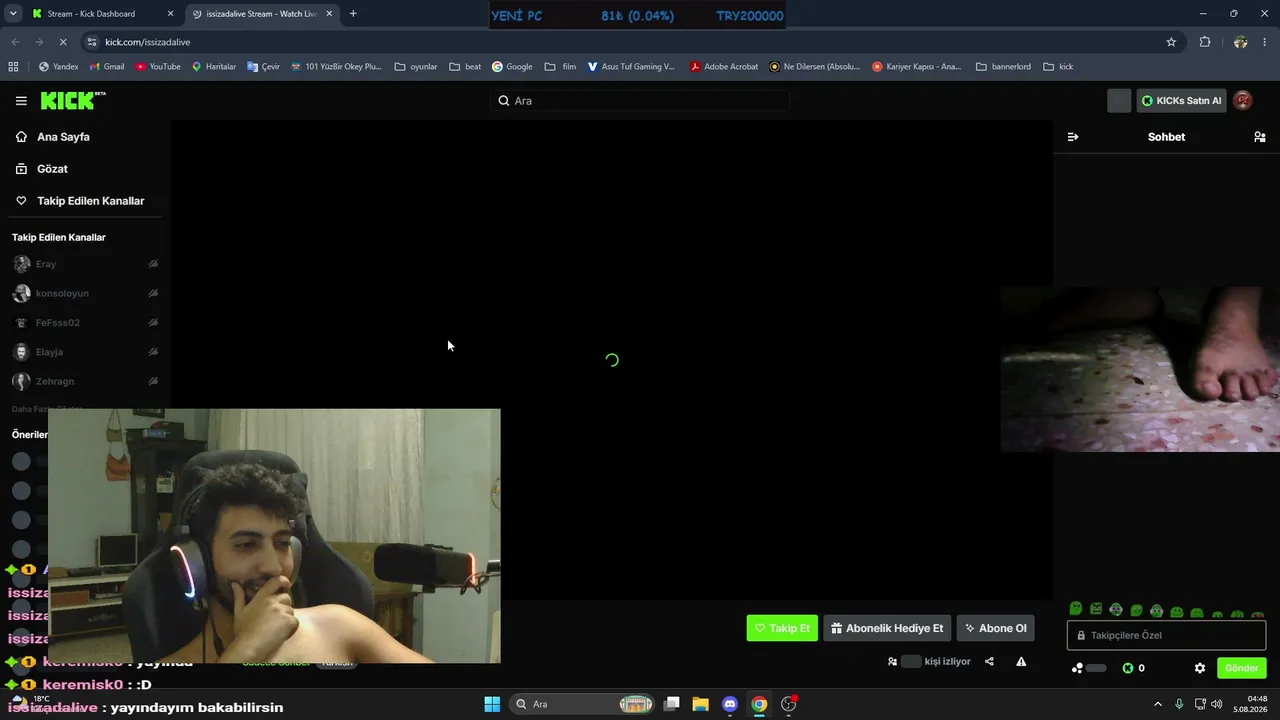Click the Kick search field Ara

click(640, 101)
